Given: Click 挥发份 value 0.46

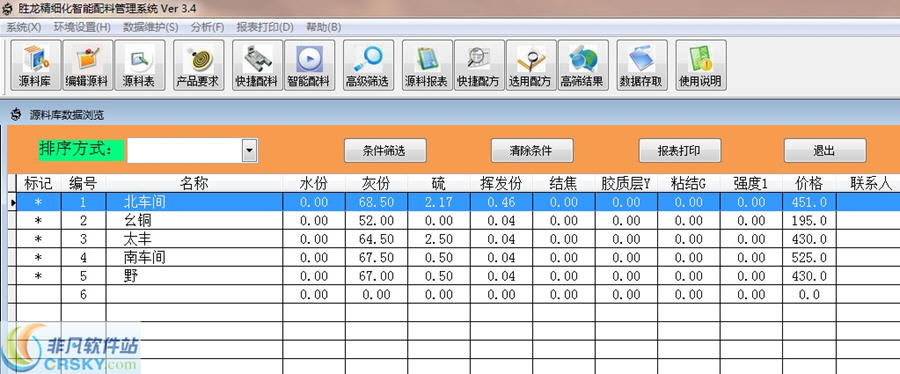Looking at the screenshot, I should tap(501, 202).
